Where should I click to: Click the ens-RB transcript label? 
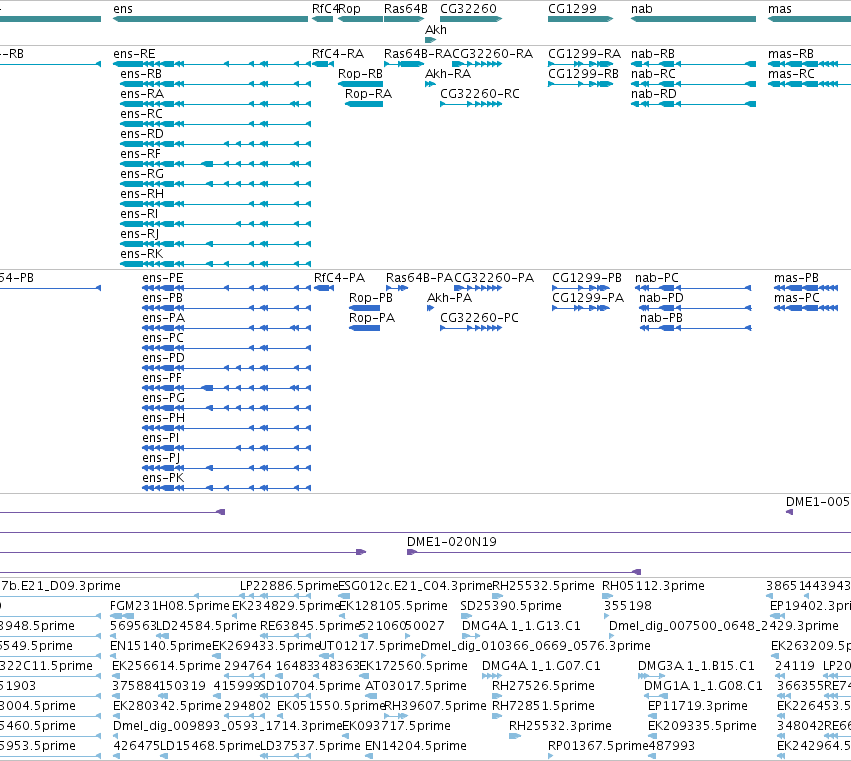141,74
